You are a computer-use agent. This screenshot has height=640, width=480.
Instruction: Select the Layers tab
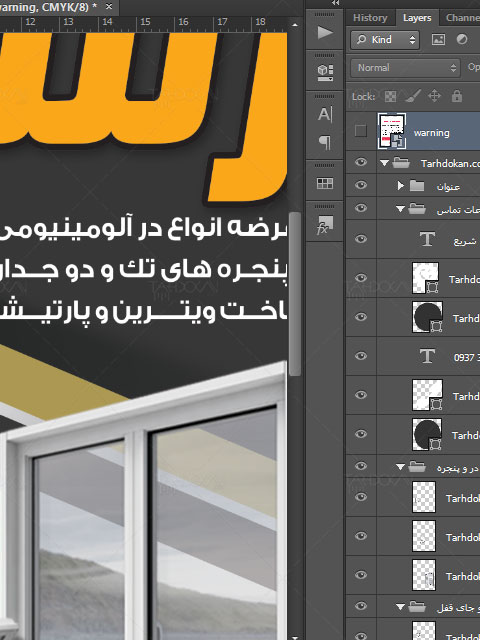click(417, 18)
